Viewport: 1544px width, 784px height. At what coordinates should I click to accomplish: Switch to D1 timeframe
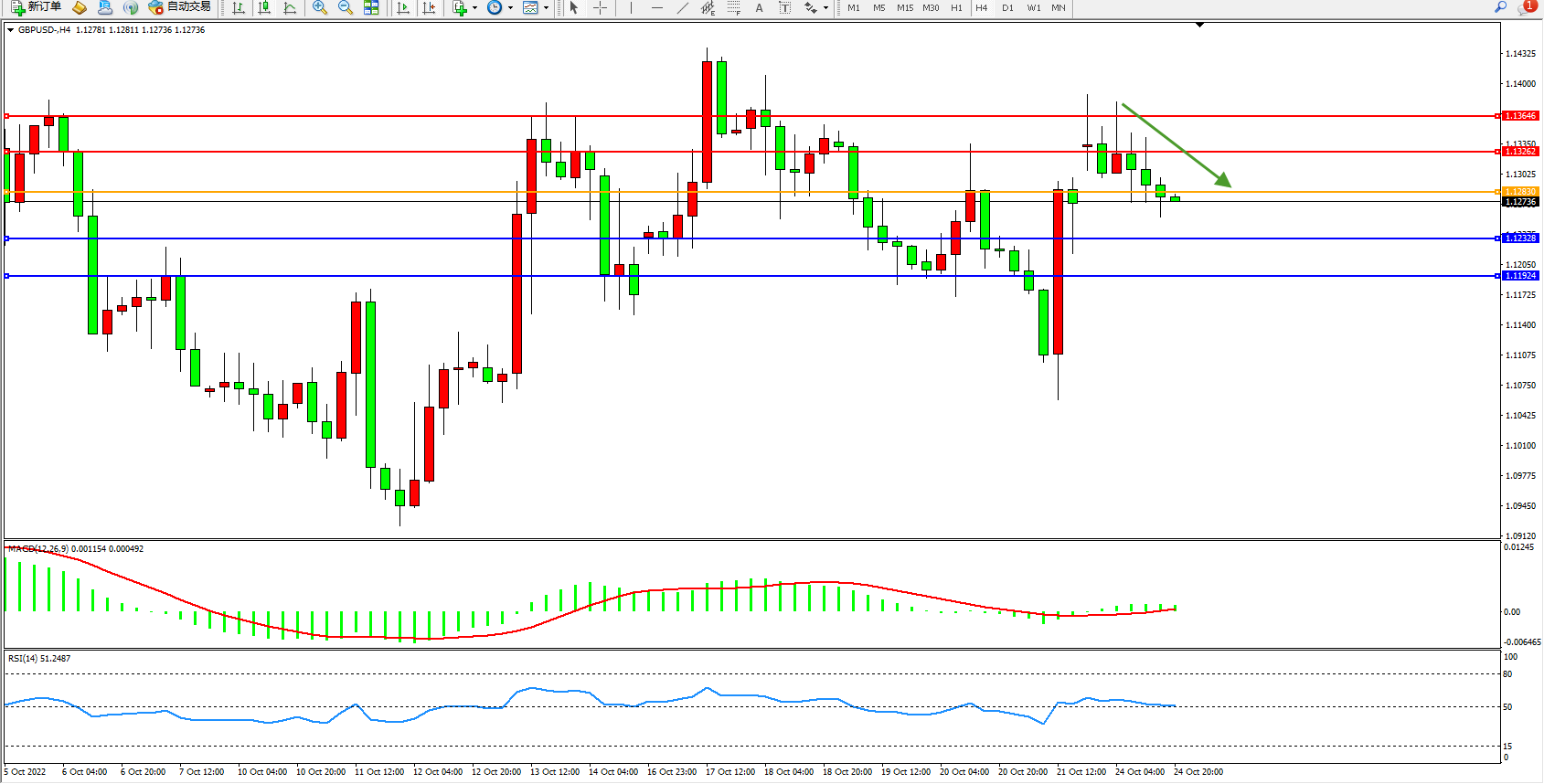tap(1007, 7)
